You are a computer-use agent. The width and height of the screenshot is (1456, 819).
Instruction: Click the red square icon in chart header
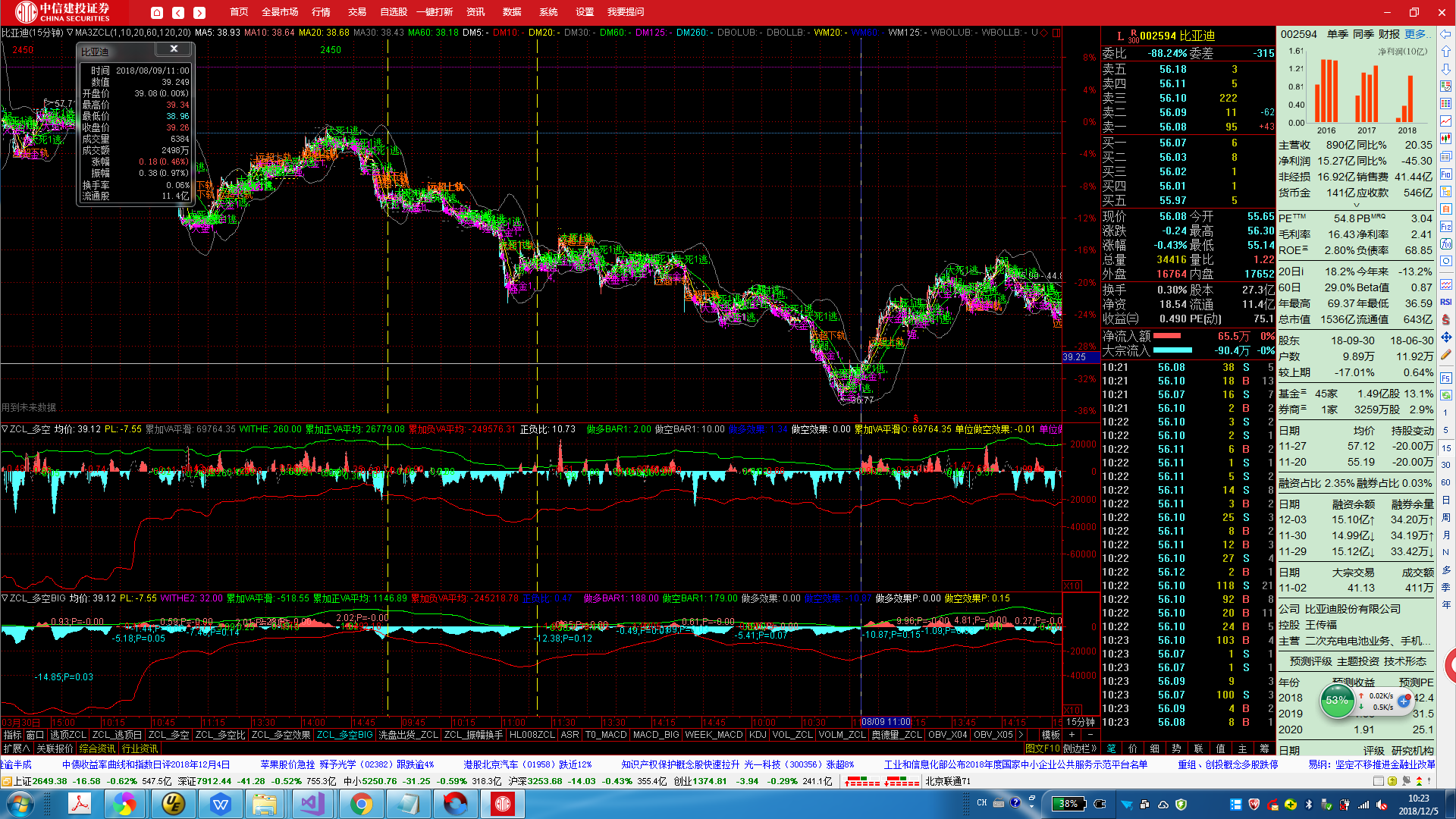(1056, 33)
